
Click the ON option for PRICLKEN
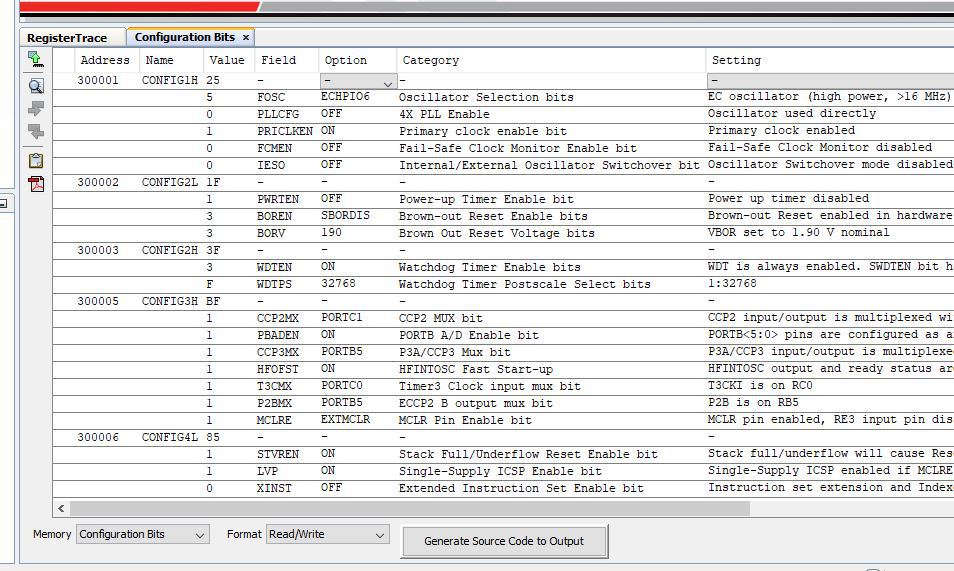point(328,130)
